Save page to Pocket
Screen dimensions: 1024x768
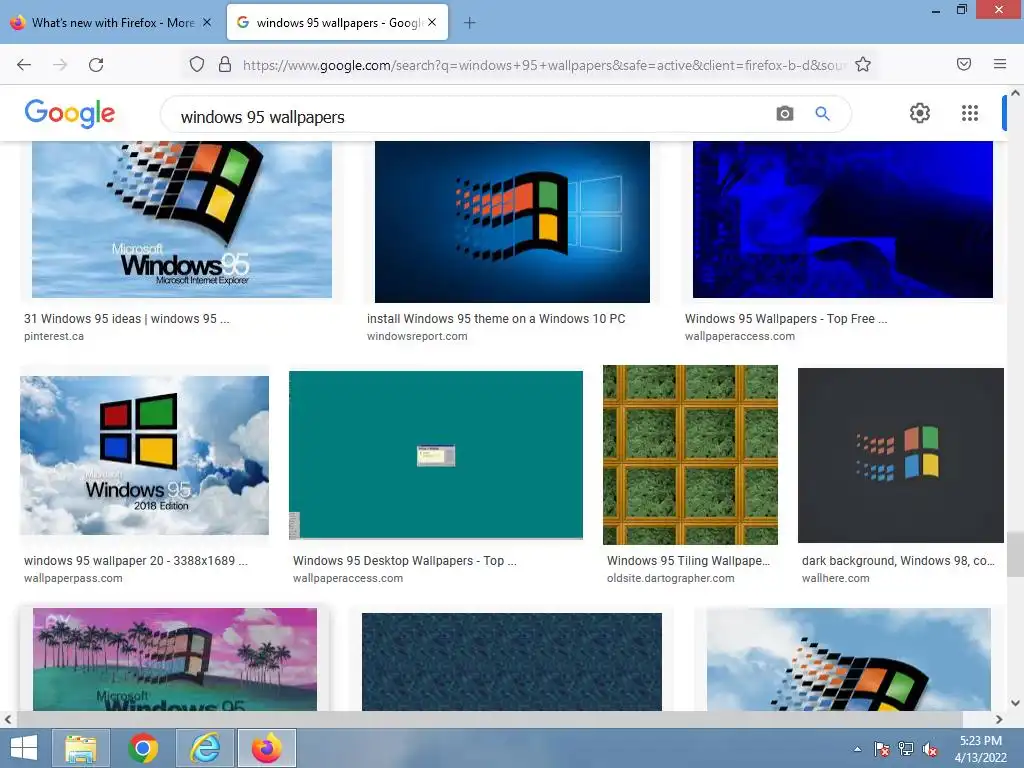[x=963, y=64]
